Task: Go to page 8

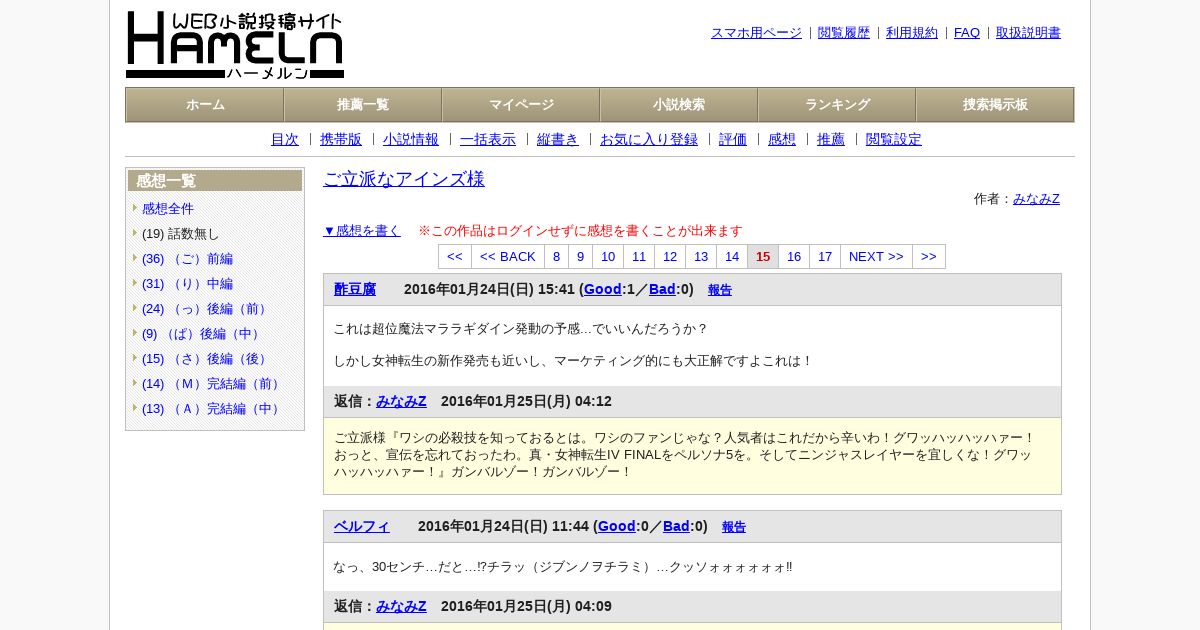Action: tap(557, 257)
